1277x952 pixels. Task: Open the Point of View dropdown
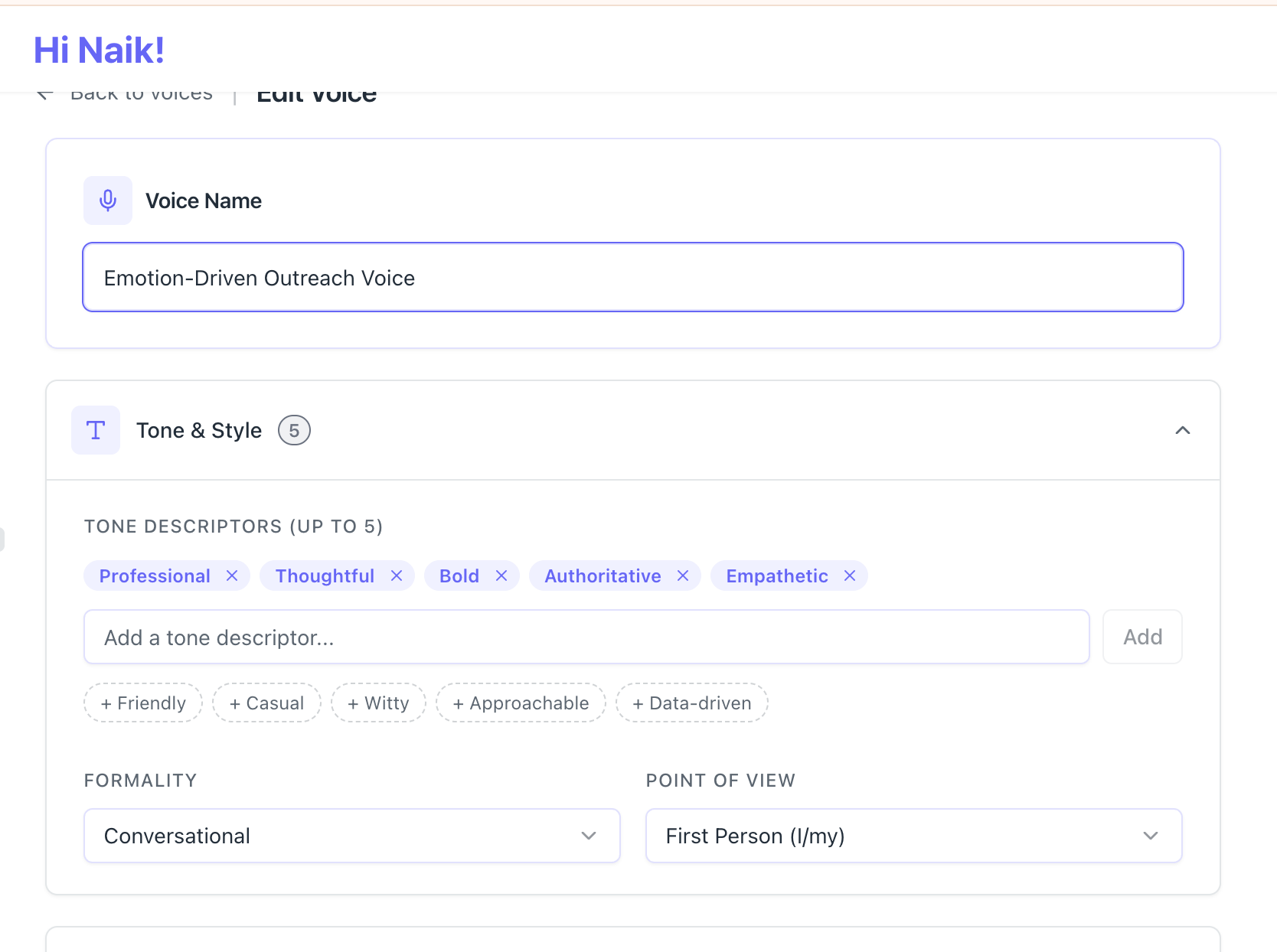pos(913,836)
